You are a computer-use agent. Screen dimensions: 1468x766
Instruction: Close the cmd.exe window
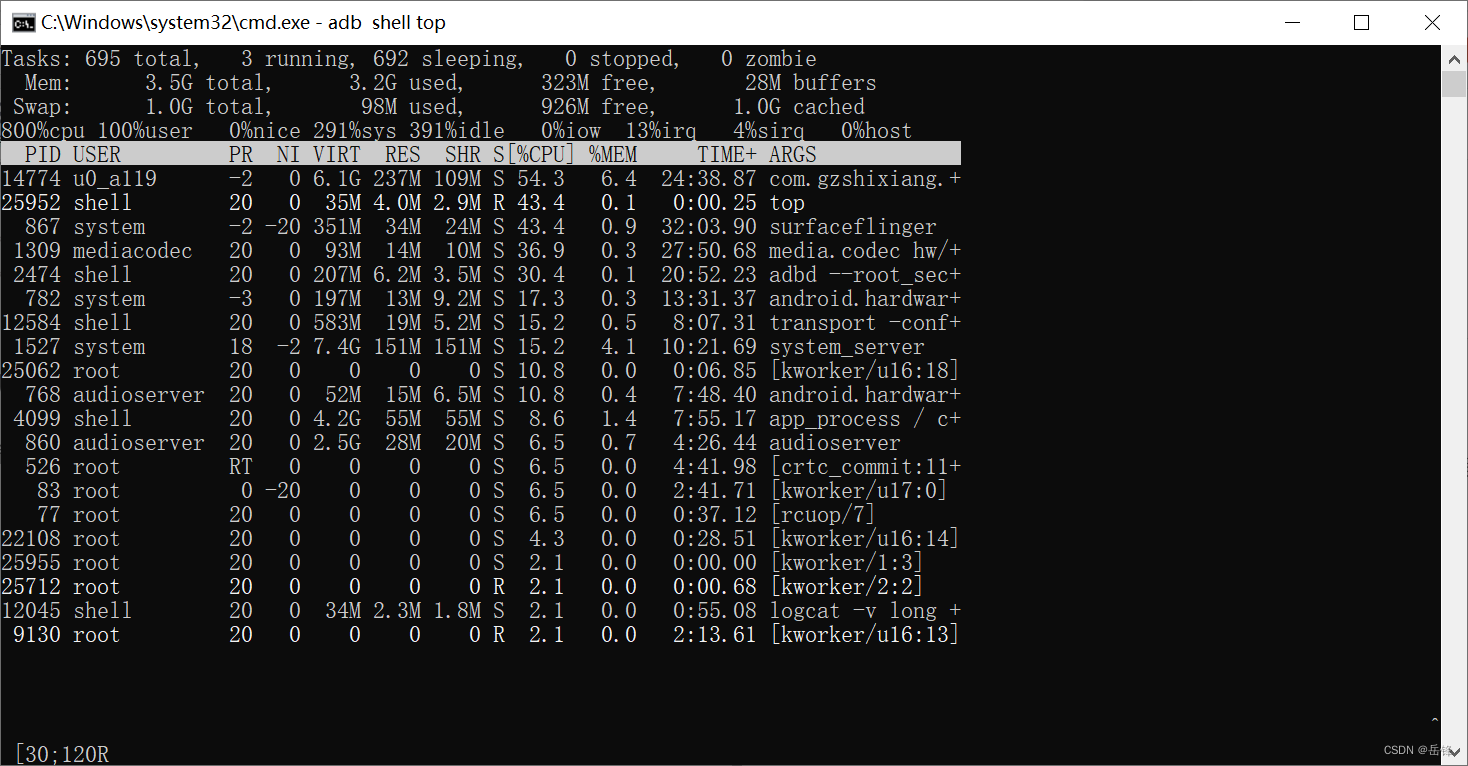coord(1431,22)
